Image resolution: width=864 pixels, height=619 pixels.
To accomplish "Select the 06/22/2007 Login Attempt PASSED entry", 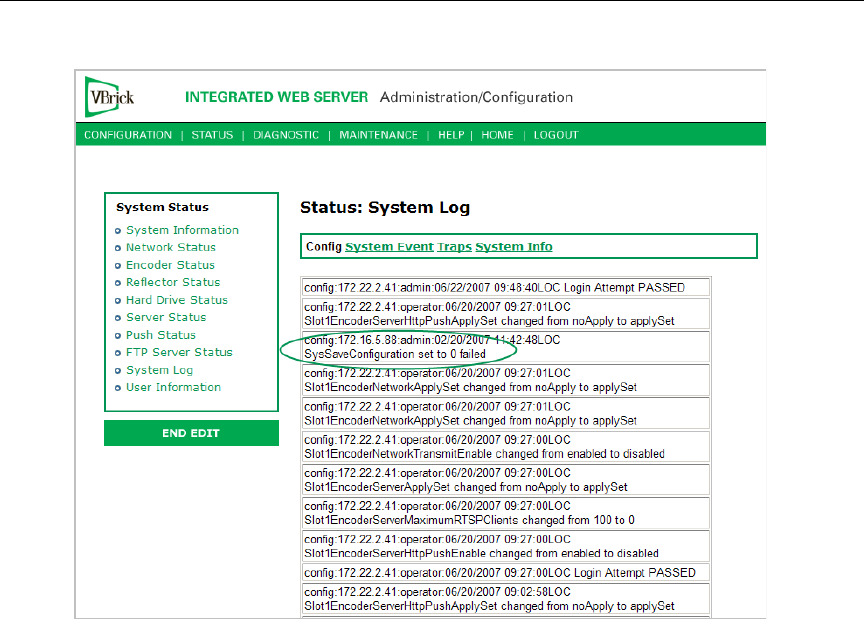I will tap(506, 288).
